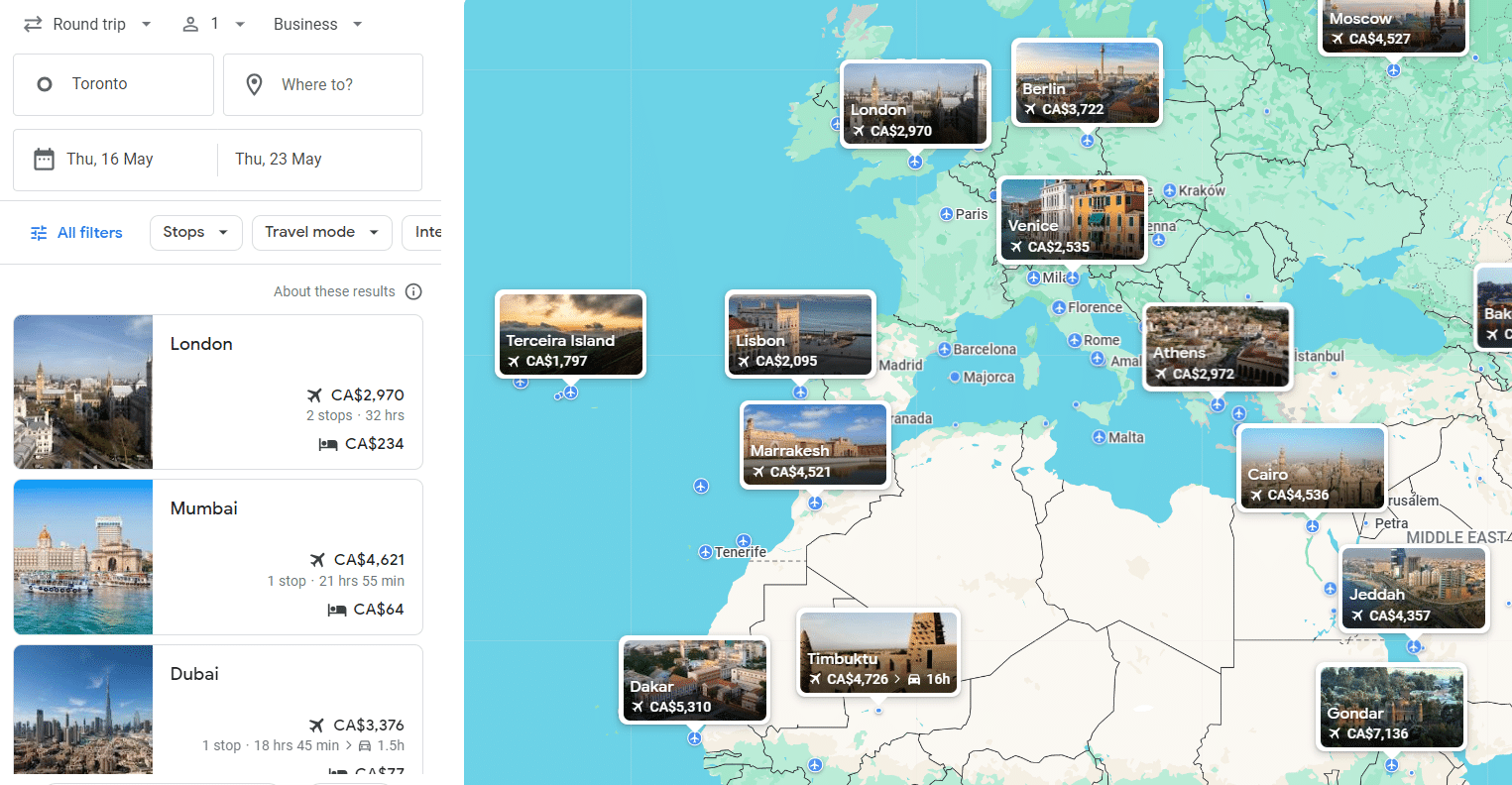Click the calendar icon in the date field
Viewport: 1512px width, 785px height.
[x=44, y=160]
